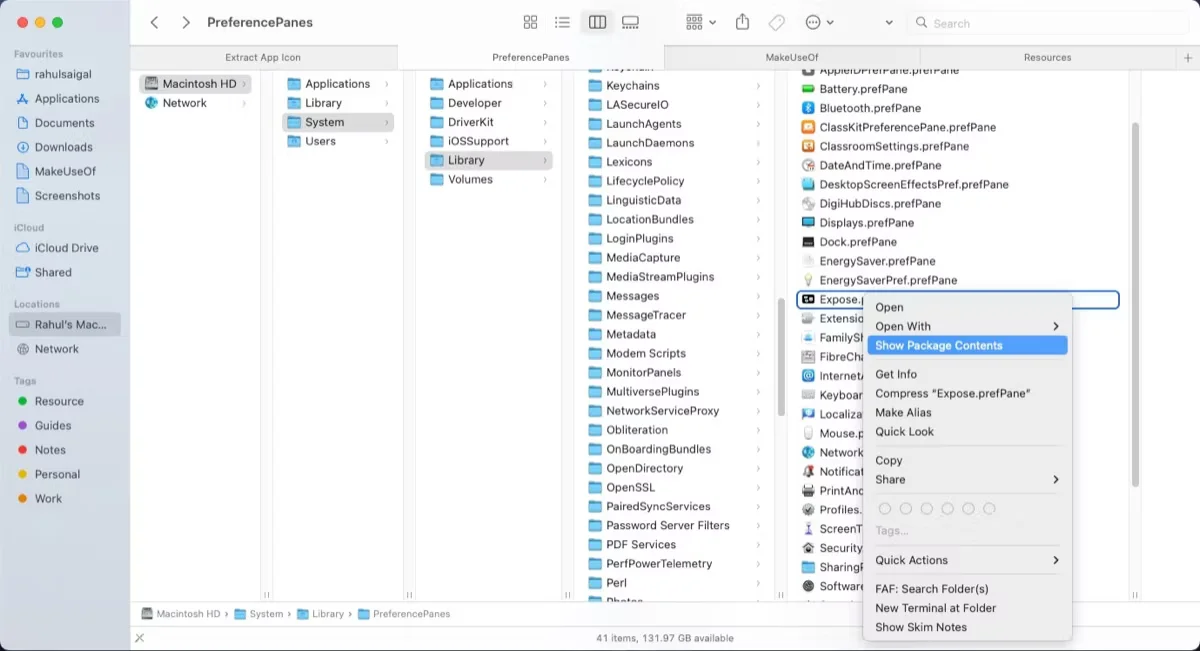The height and width of the screenshot is (651, 1200).
Task: Click the Edit Tags toolbar icon
Action: click(776, 22)
